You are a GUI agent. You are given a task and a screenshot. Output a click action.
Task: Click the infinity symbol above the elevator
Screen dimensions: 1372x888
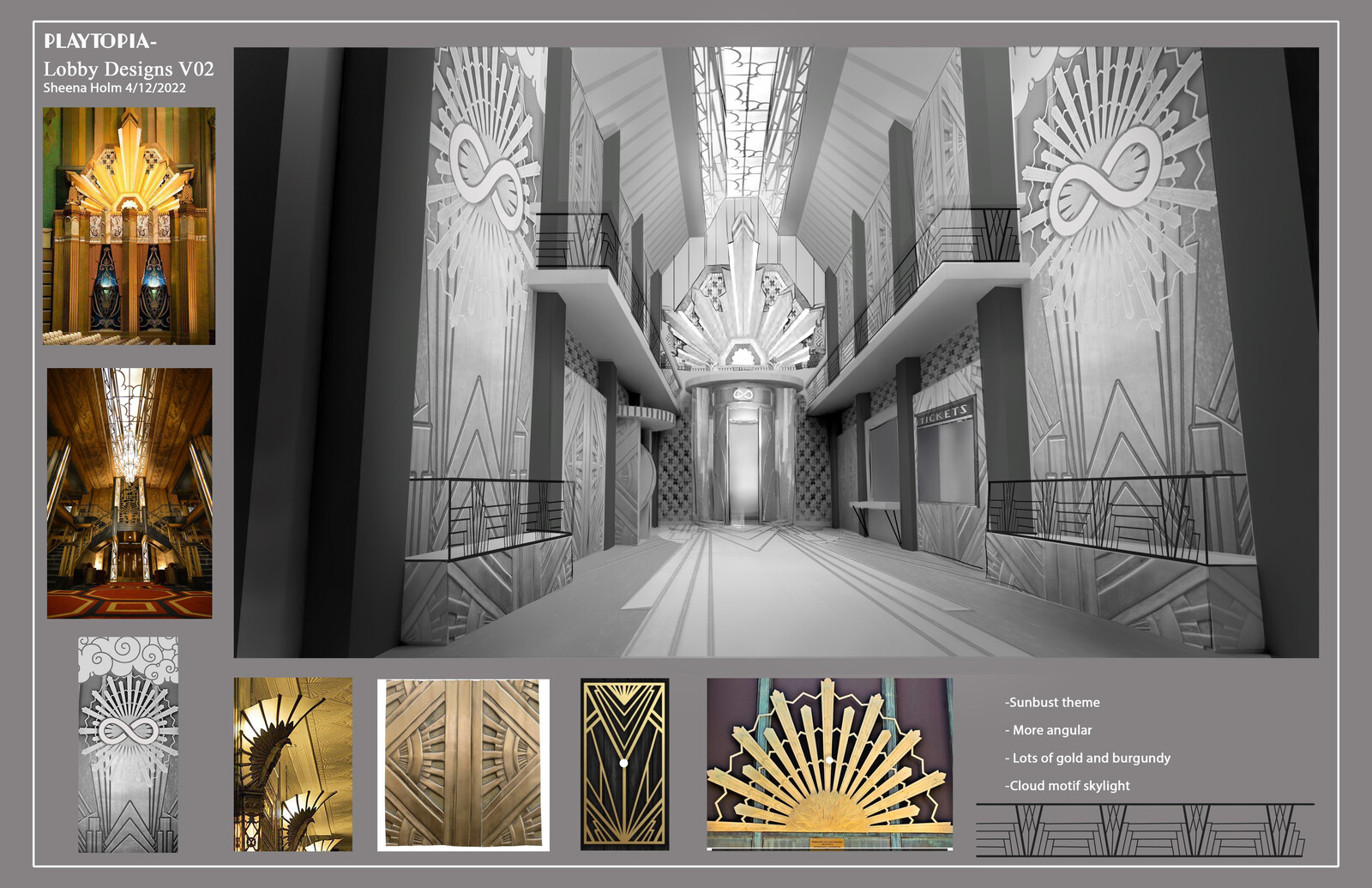coord(743,395)
